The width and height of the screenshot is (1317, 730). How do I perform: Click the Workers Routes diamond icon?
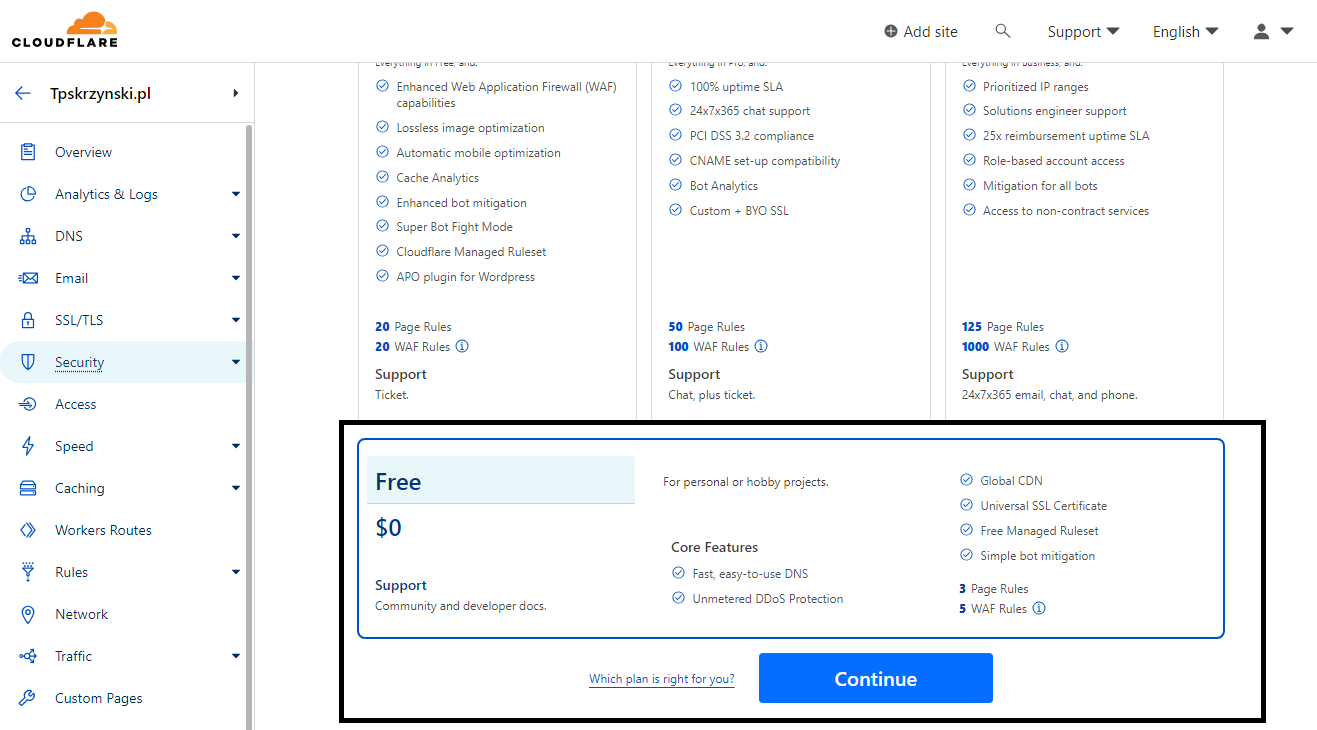pos(28,530)
